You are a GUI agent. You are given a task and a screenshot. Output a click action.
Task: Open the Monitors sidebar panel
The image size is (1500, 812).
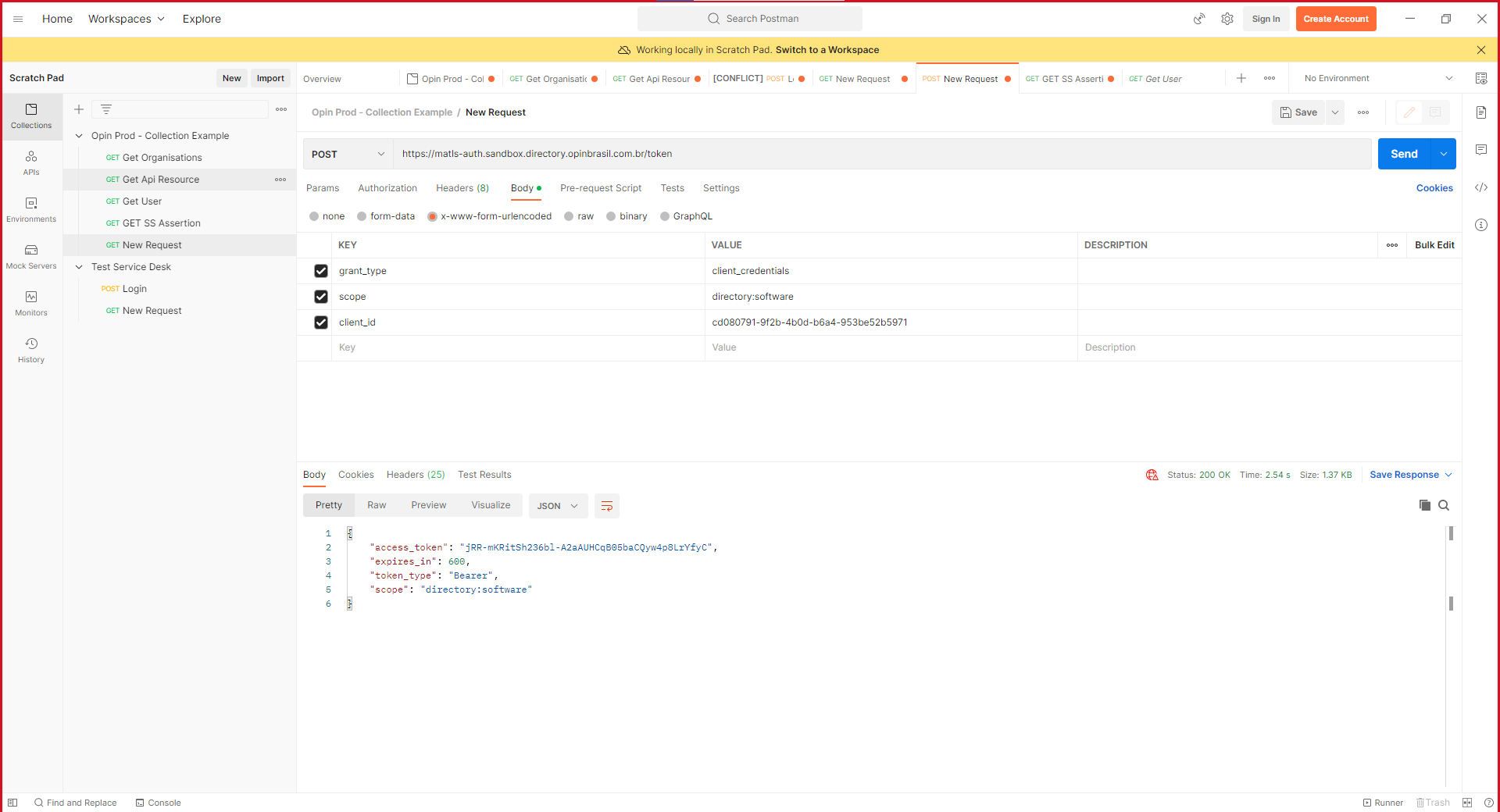click(31, 304)
